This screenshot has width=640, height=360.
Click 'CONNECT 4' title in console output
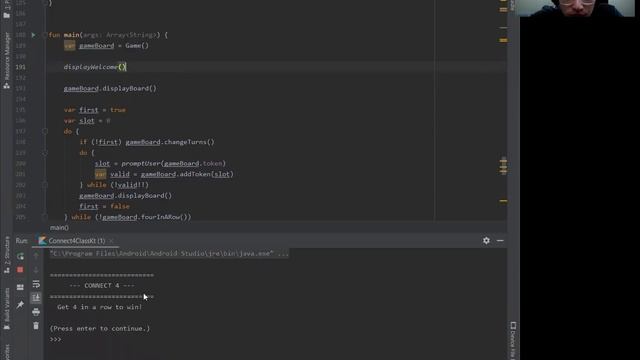(x=102, y=286)
